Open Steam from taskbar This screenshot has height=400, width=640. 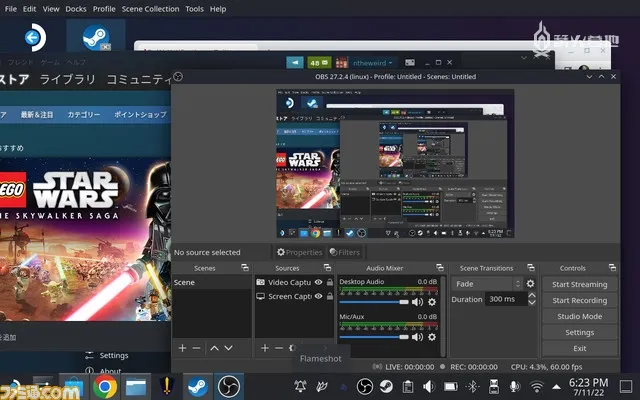point(198,386)
